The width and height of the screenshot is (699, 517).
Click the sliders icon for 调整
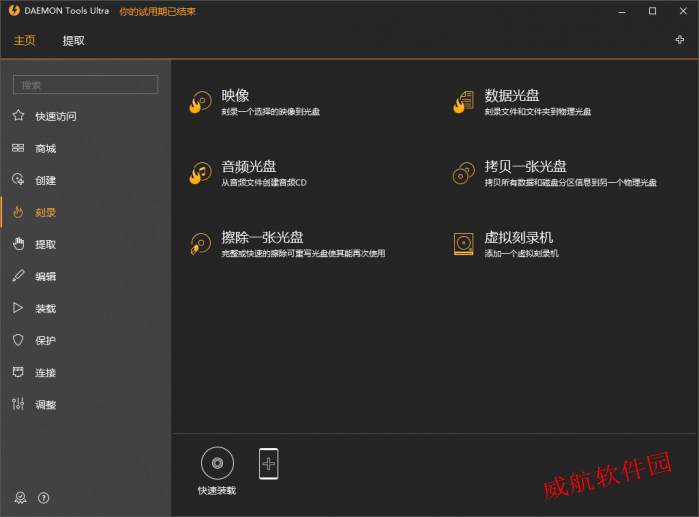18,404
